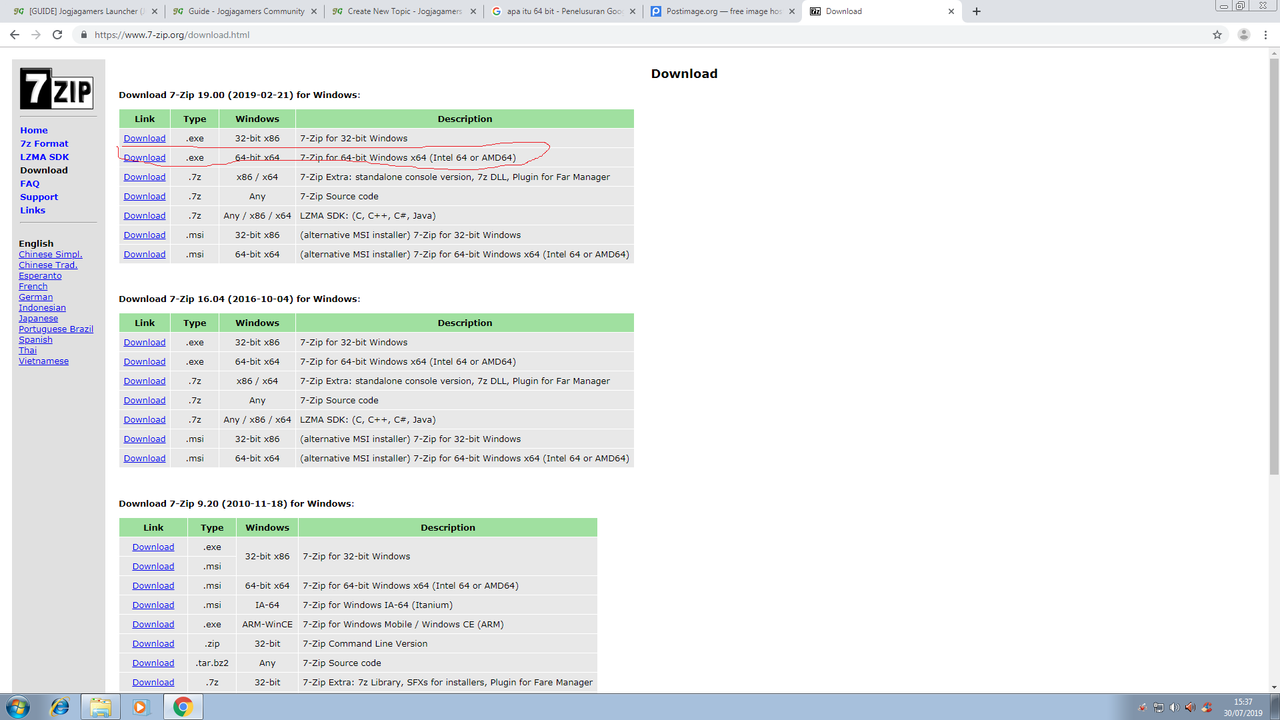
Task: Switch site language to Chinese Trad.
Action: pyautogui.click(x=48, y=265)
